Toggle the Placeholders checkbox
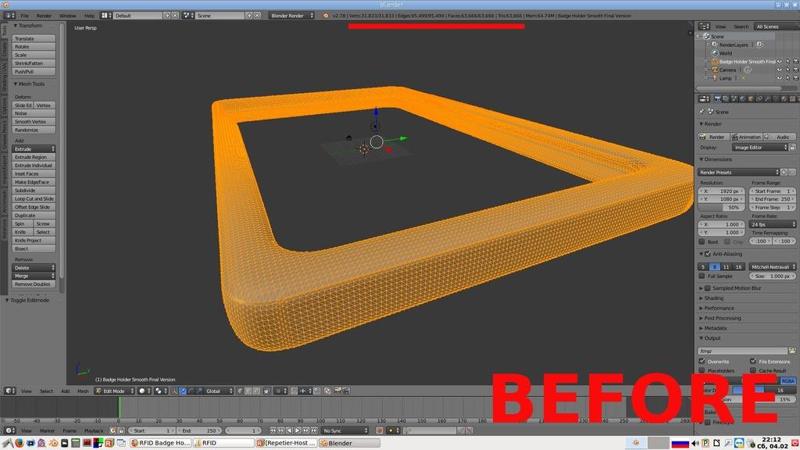The image size is (800, 450). point(702,370)
